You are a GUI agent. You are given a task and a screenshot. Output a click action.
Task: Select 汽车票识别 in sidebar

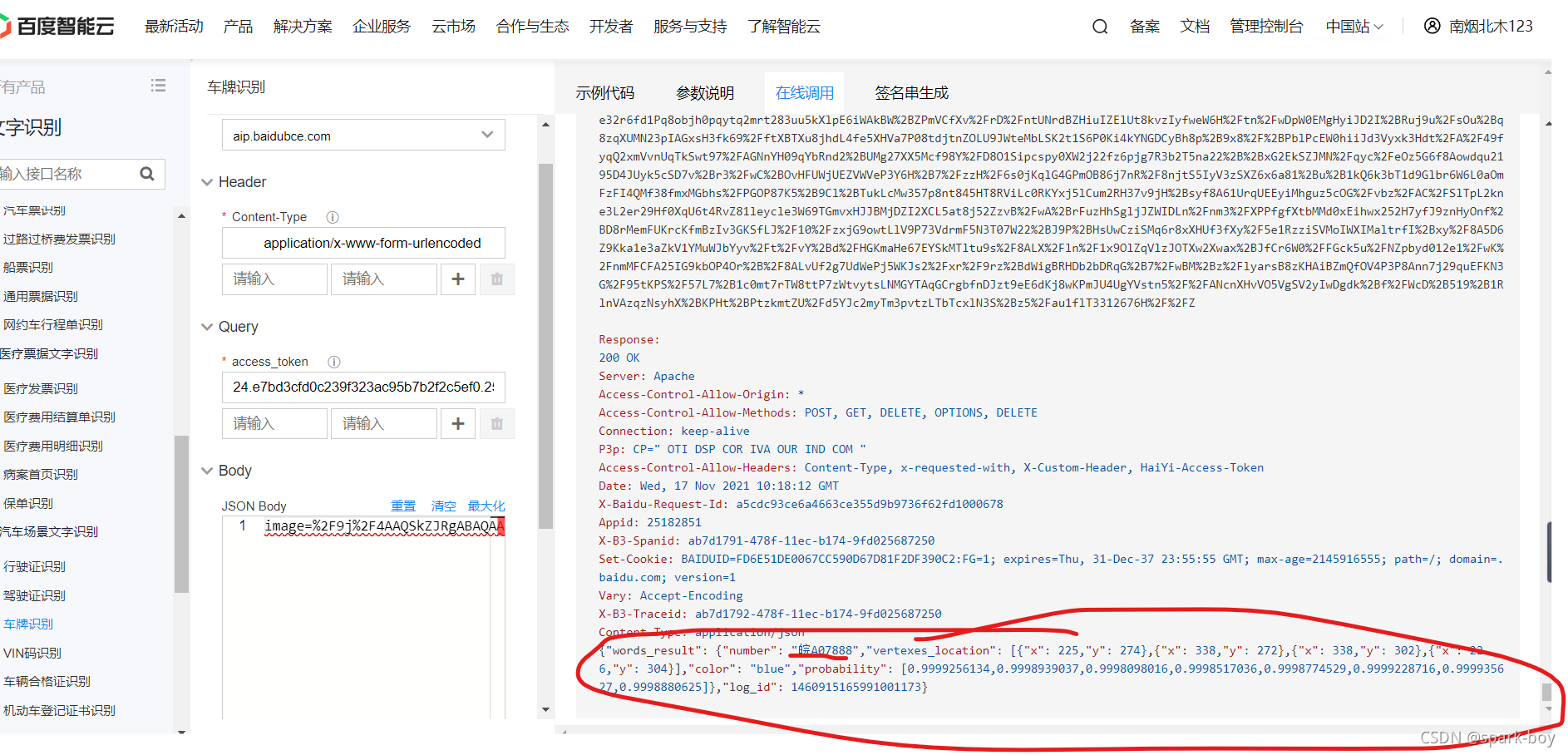[x=34, y=211]
